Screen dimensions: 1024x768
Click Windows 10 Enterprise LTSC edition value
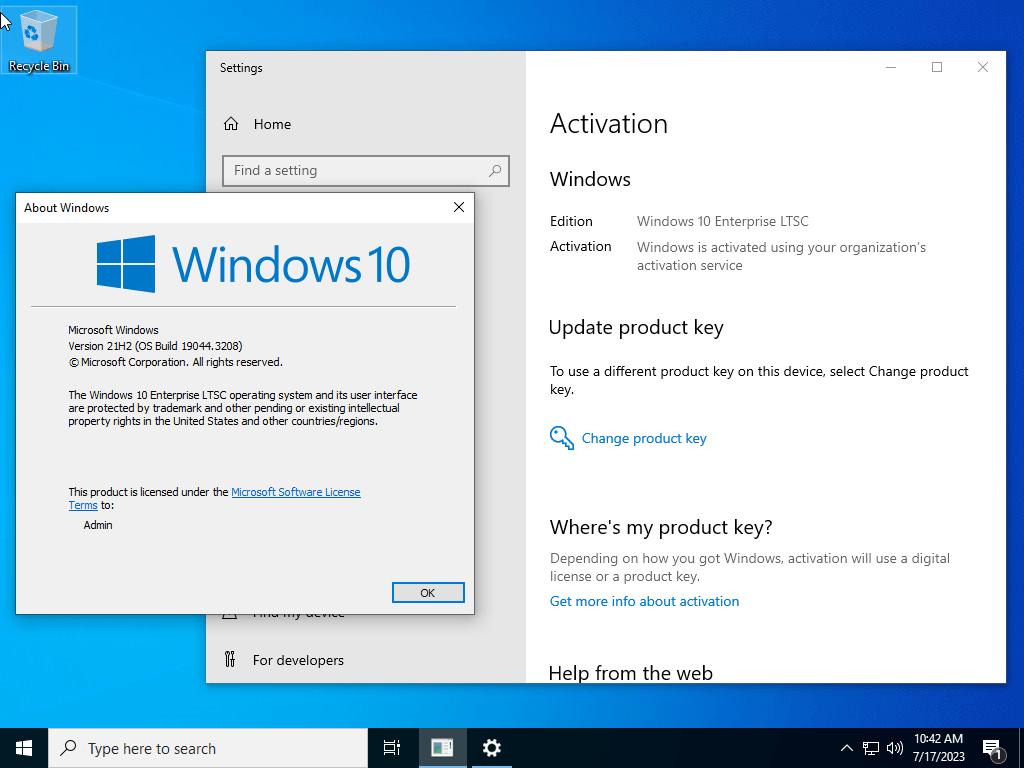[722, 221]
